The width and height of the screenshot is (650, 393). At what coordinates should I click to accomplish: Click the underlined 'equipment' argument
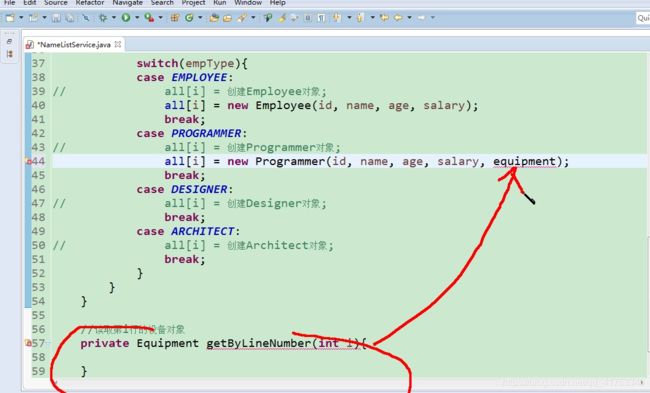pyautogui.click(x=524, y=161)
